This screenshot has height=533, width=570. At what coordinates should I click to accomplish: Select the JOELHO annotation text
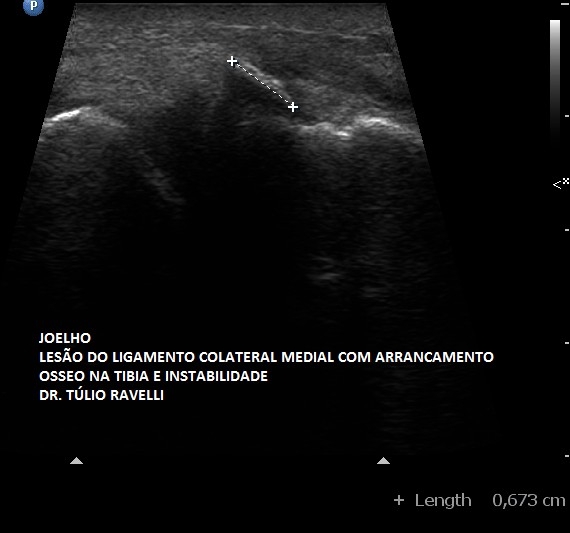click(x=65, y=338)
